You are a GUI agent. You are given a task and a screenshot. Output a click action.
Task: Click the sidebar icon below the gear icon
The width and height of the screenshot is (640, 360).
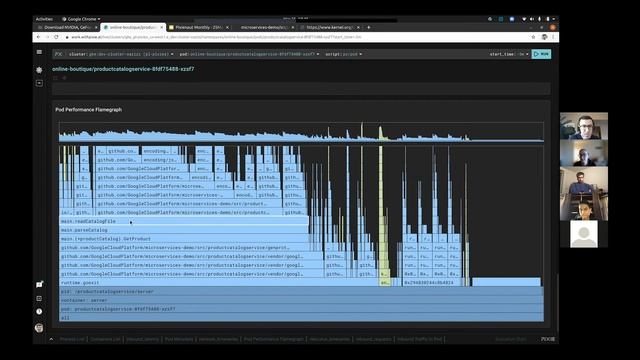point(39,83)
